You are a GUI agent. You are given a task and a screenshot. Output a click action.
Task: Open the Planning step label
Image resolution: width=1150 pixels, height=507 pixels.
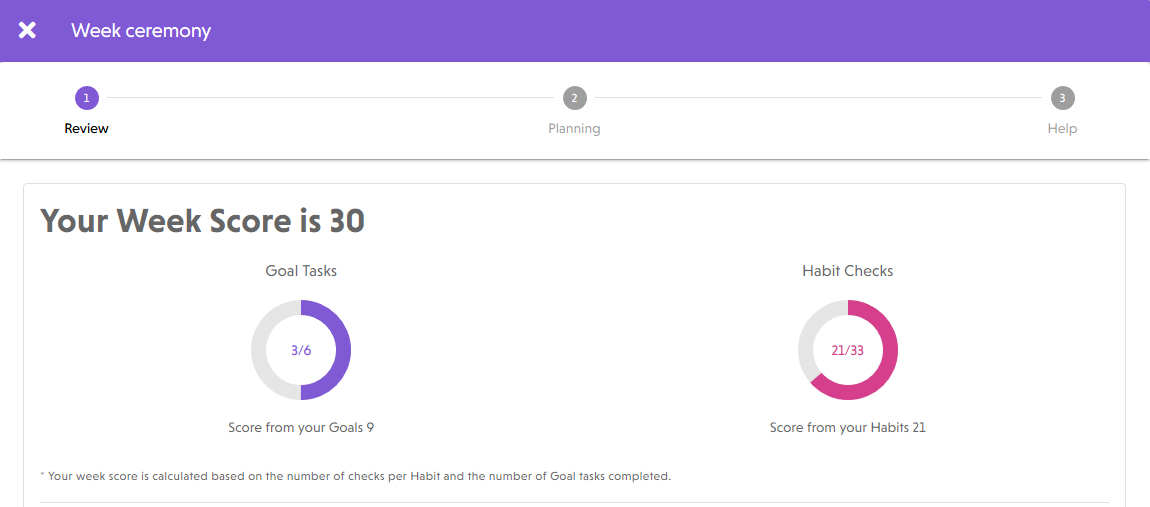click(574, 128)
